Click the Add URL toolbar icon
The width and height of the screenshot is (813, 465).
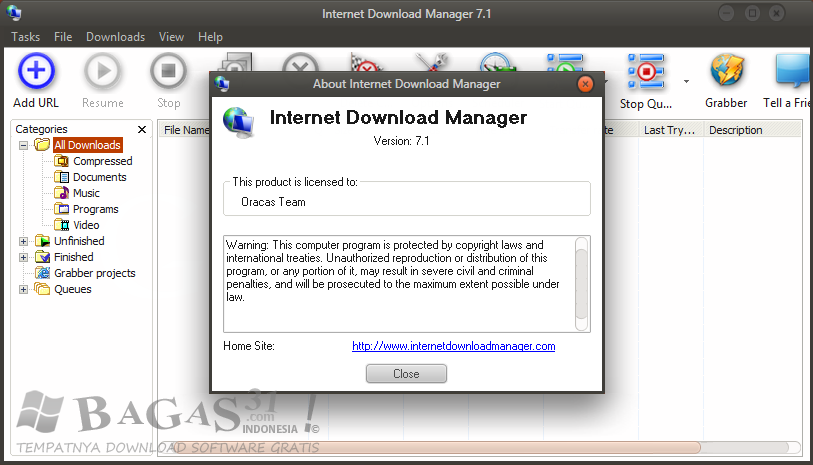click(x=36, y=71)
